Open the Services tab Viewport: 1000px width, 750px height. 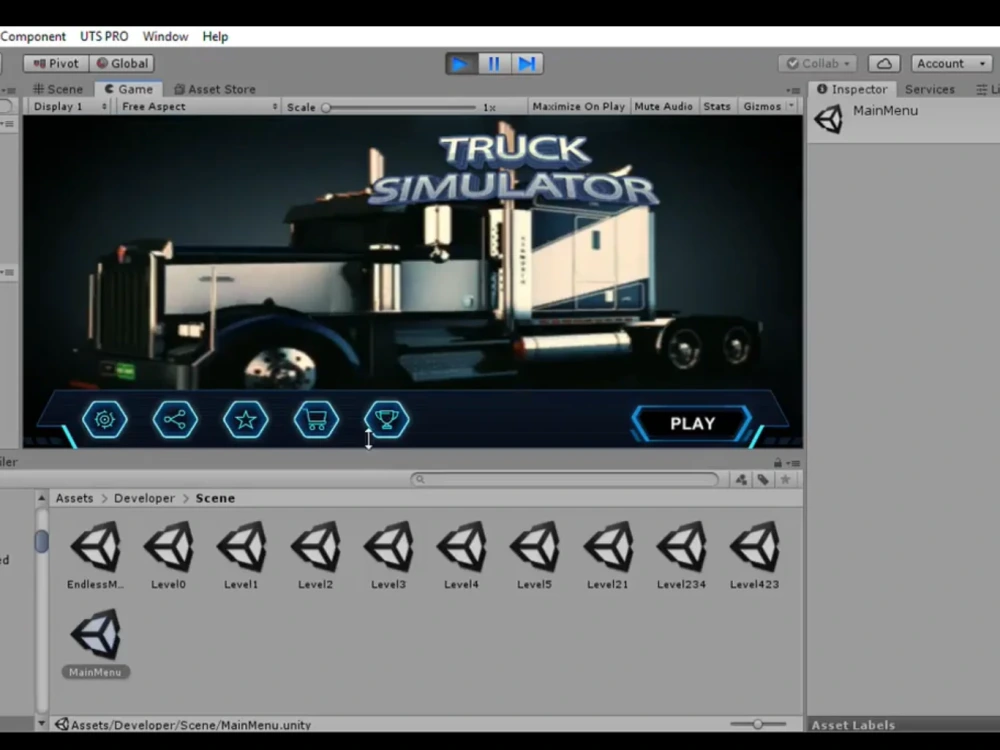[x=930, y=89]
